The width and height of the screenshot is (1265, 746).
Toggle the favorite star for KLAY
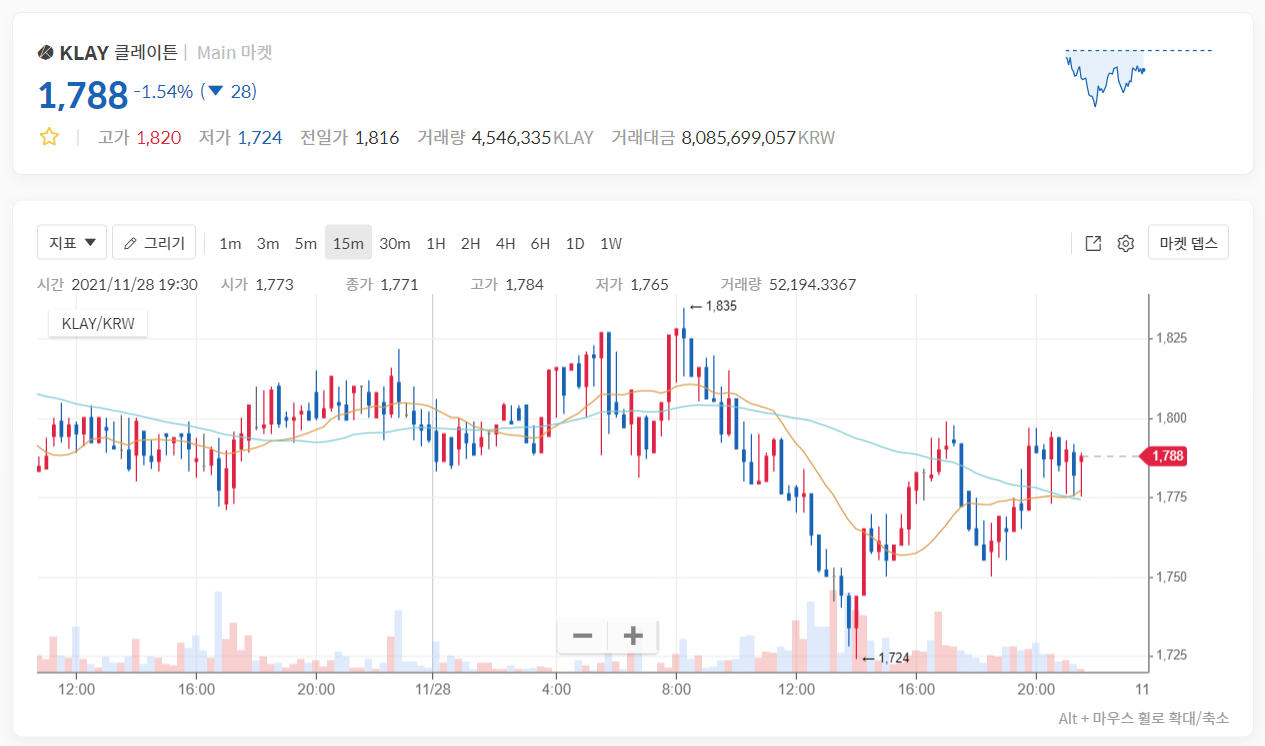click(x=49, y=138)
